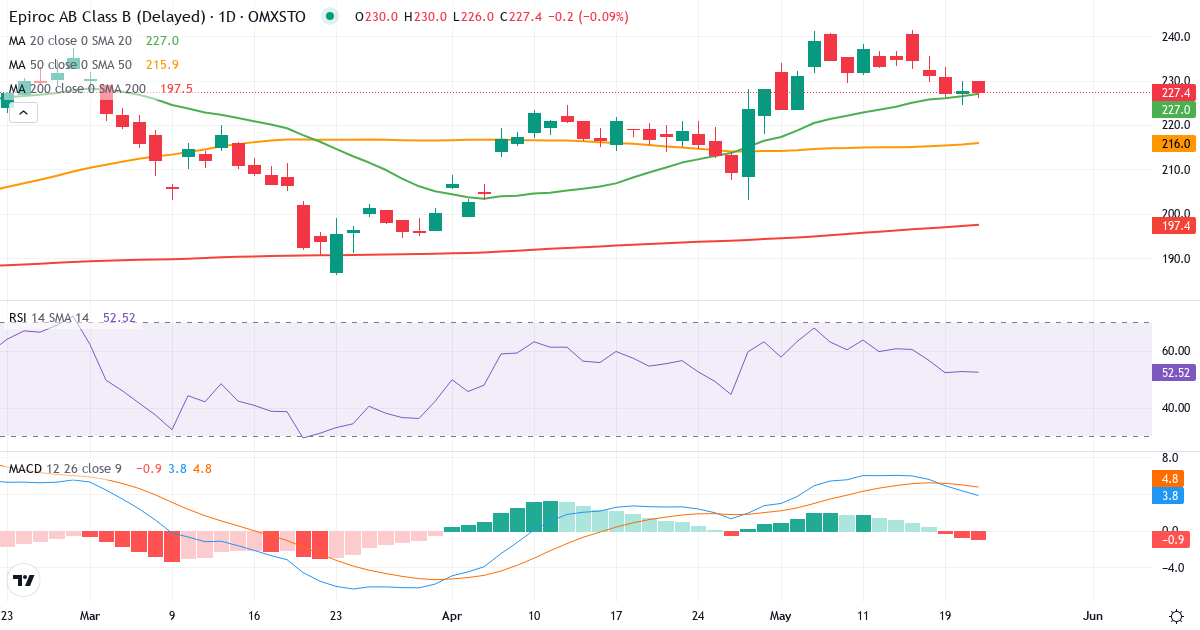The height and width of the screenshot is (630, 1200).
Task: Click the May label on time axis
Action: tap(783, 616)
